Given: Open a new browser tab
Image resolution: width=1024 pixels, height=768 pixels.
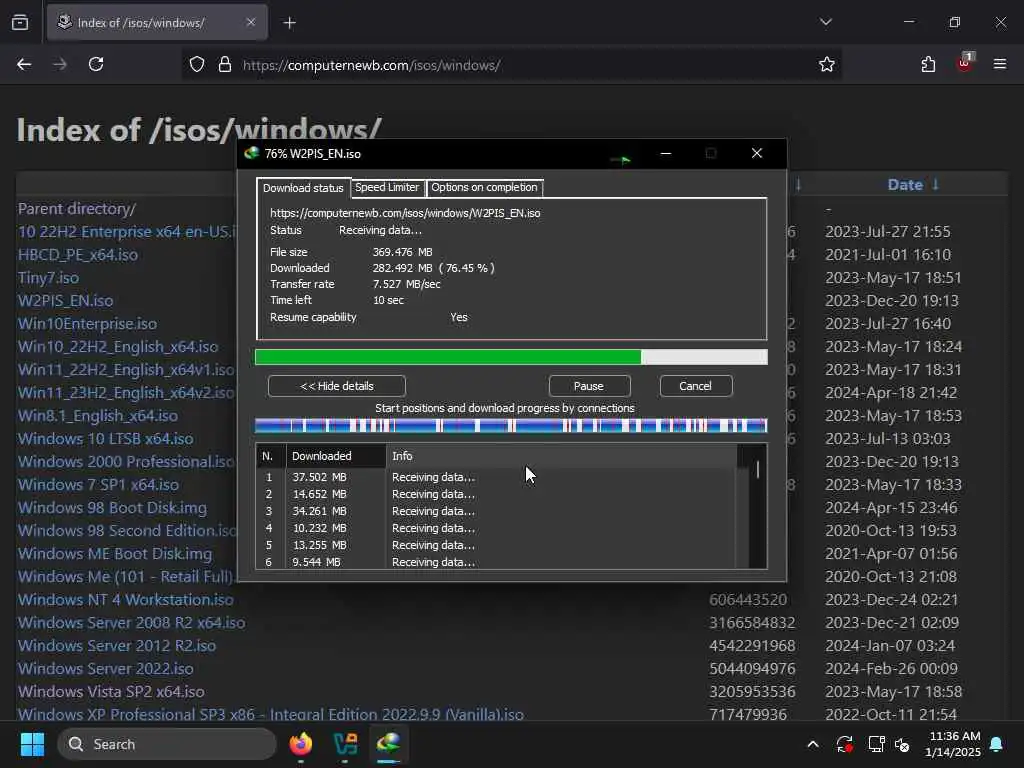Looking at the screenshot, I should point(289,23).
